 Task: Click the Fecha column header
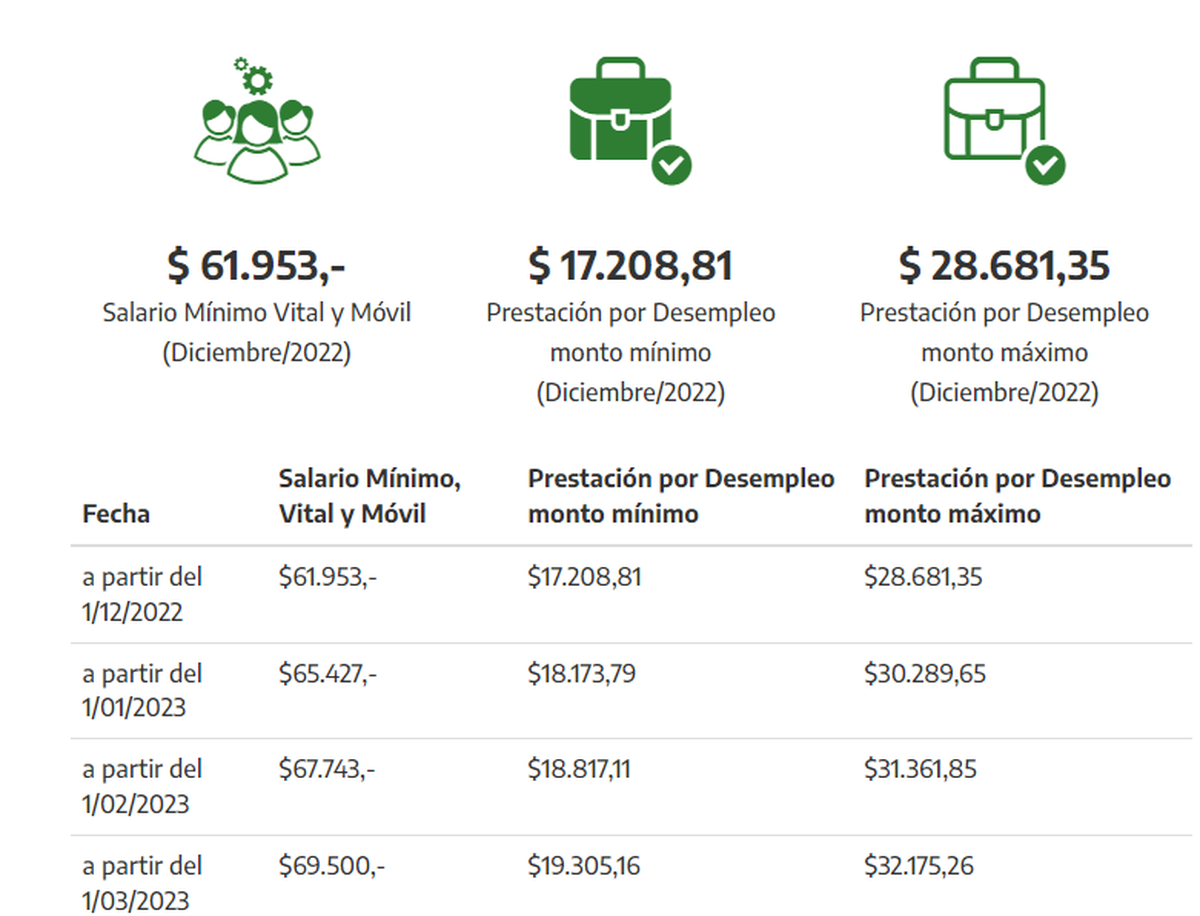point(116,514)
